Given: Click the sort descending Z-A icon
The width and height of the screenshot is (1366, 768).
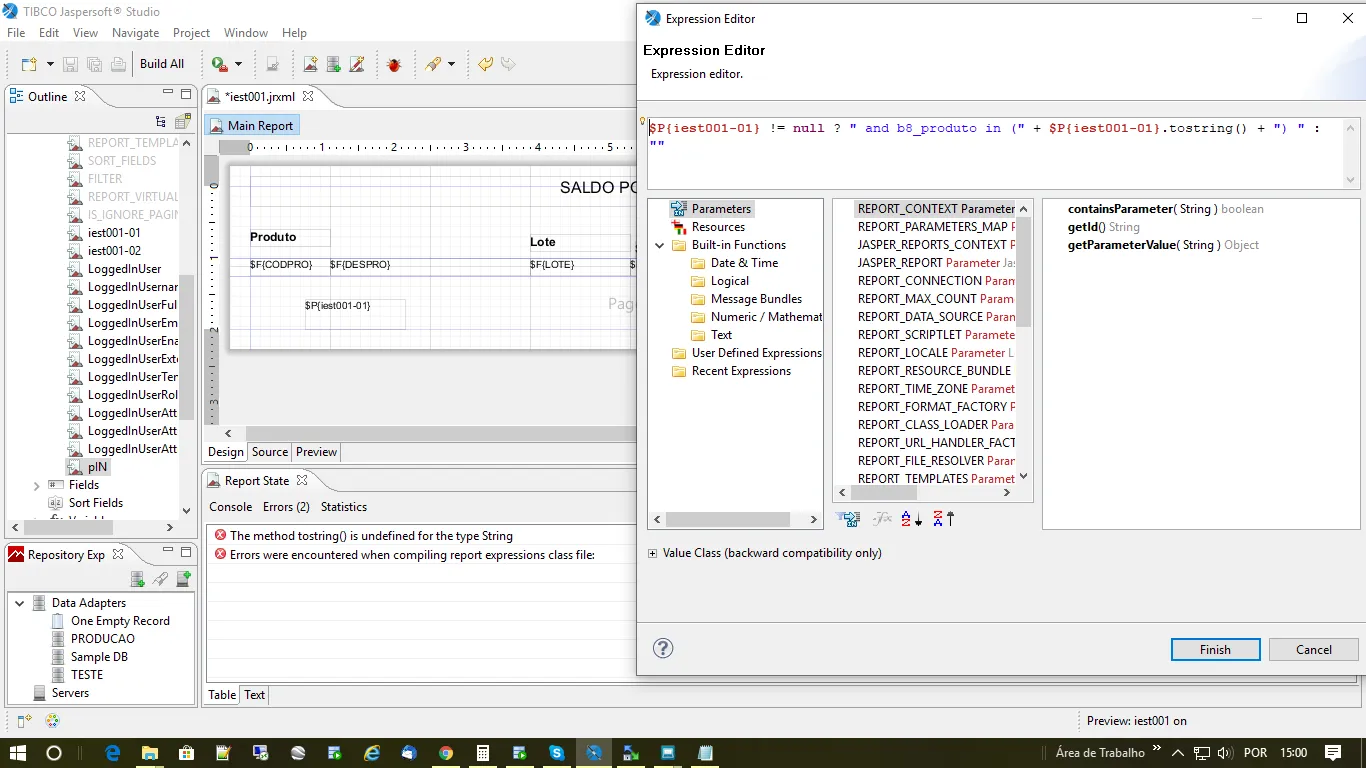Looking at the screenshot, I should [943, 519].
